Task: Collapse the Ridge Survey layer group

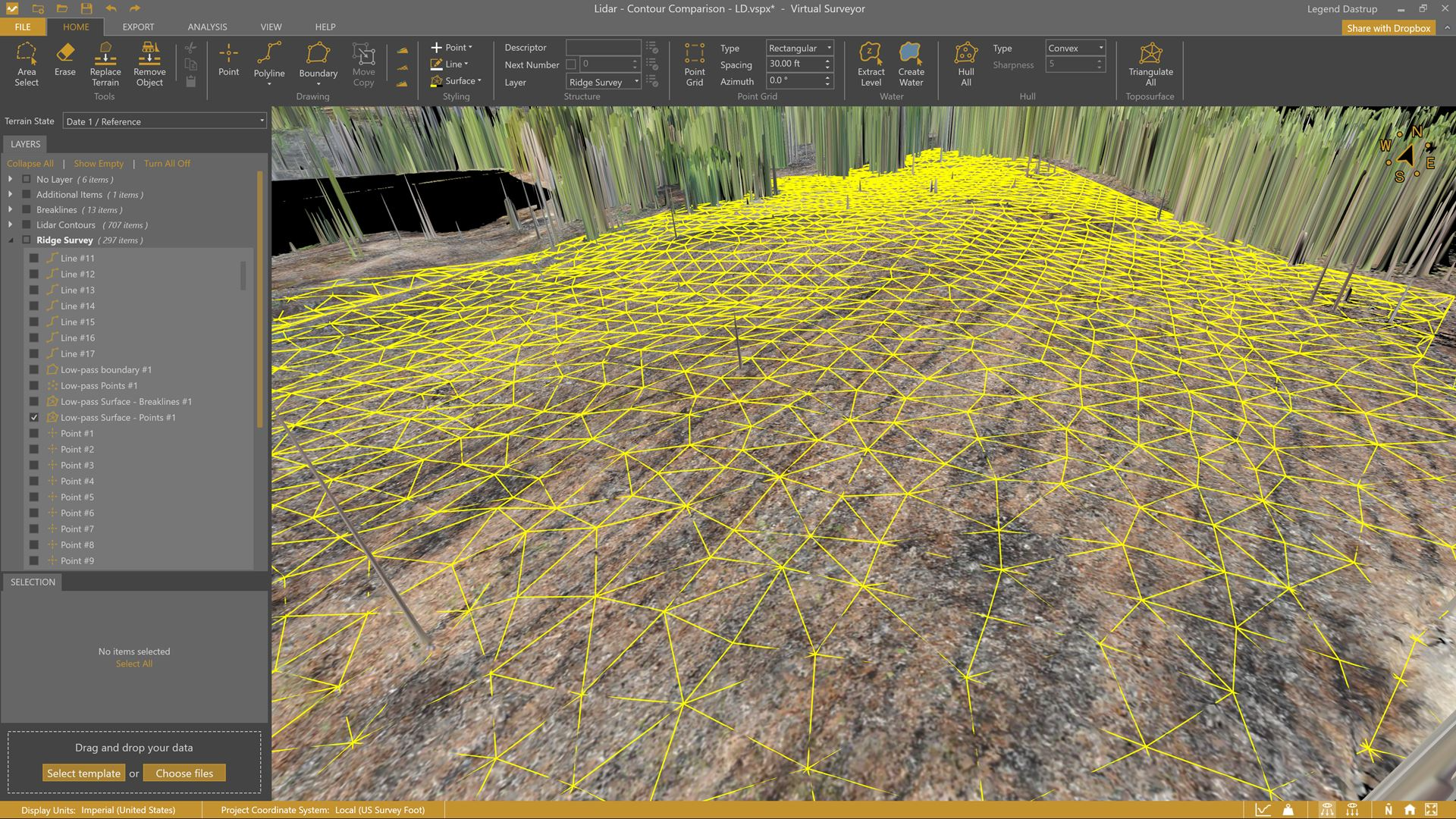Action: [11, 240]
